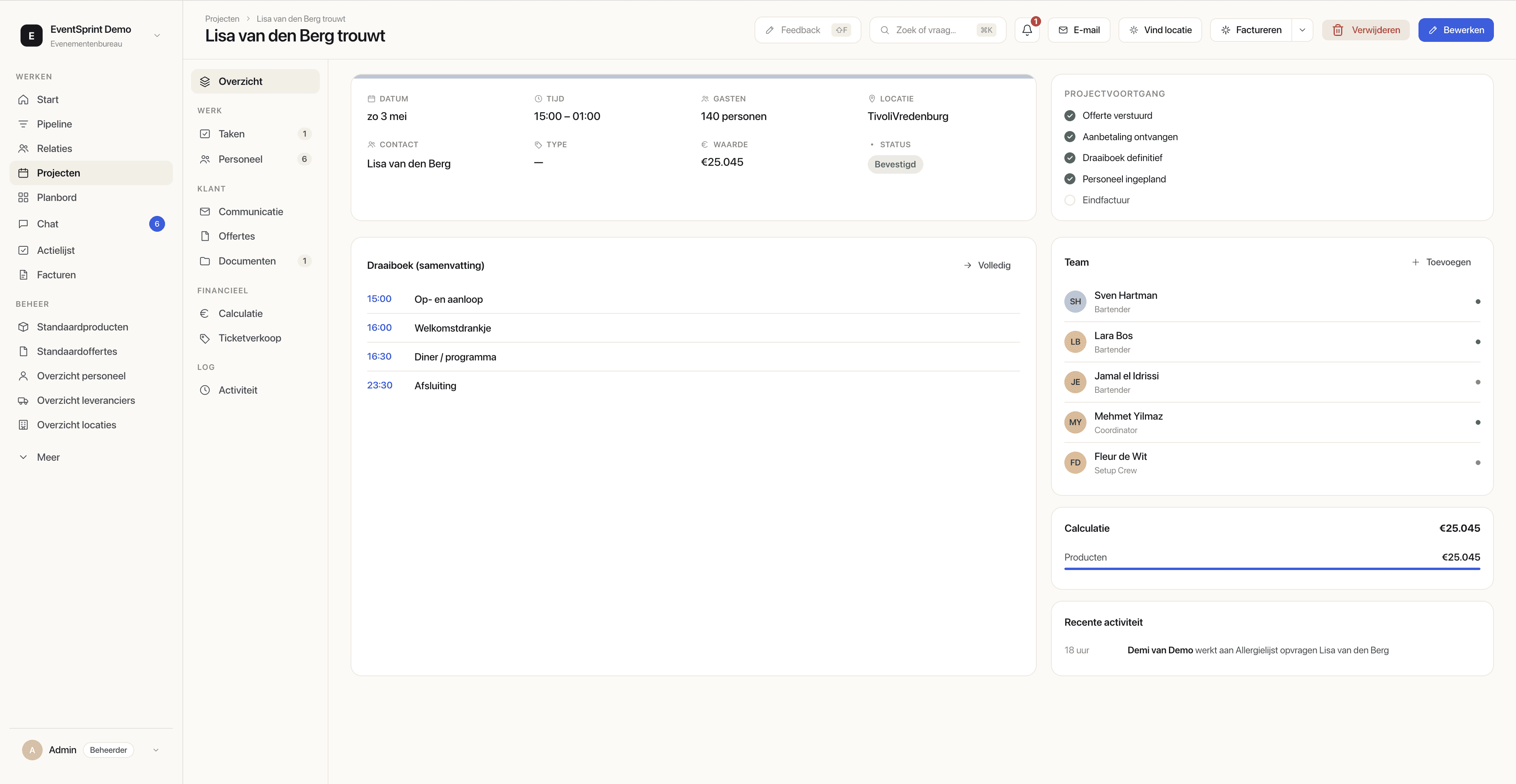This screenshot has width=1516, height=784.
Task: Click the search icon in the Zoek field
Action: click(886, 30)
